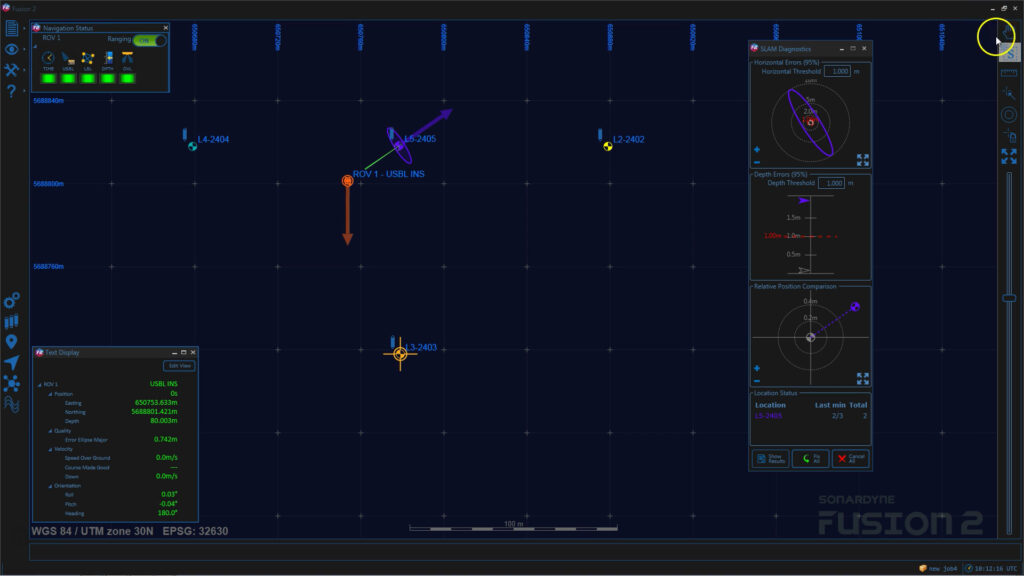Select the gears icon in left sidebar

tap(12, 301)
